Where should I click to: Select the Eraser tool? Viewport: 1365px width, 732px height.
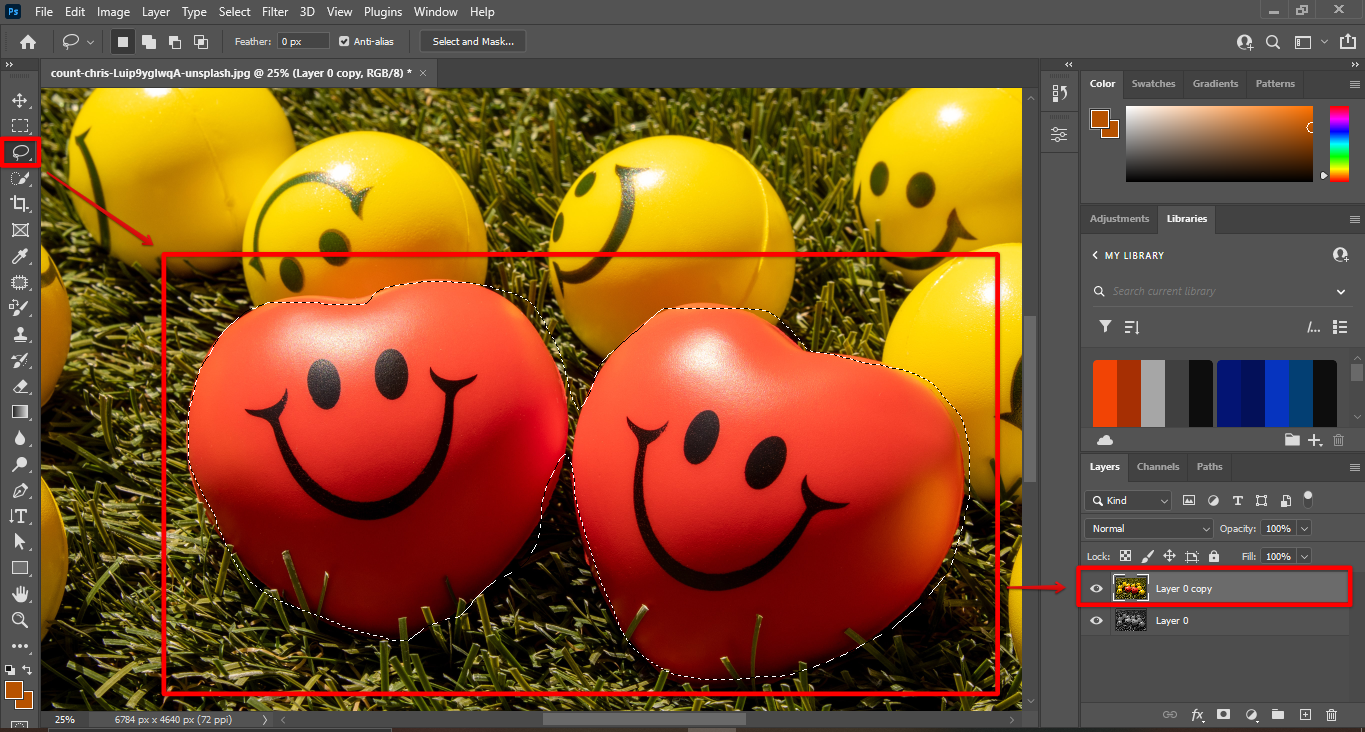tap(19, 386)
